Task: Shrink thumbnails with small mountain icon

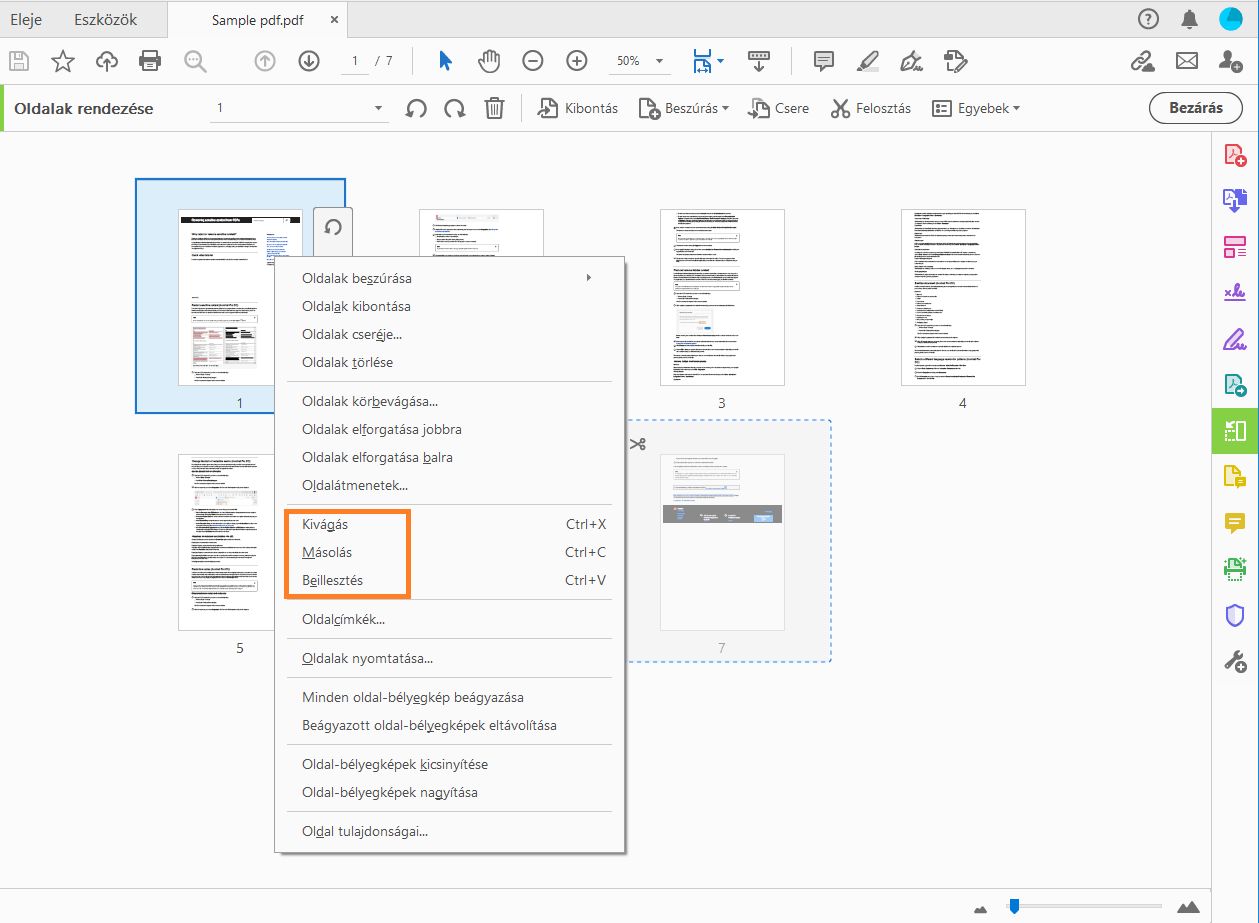Action: pyautogui.click(x=981, y=908)
